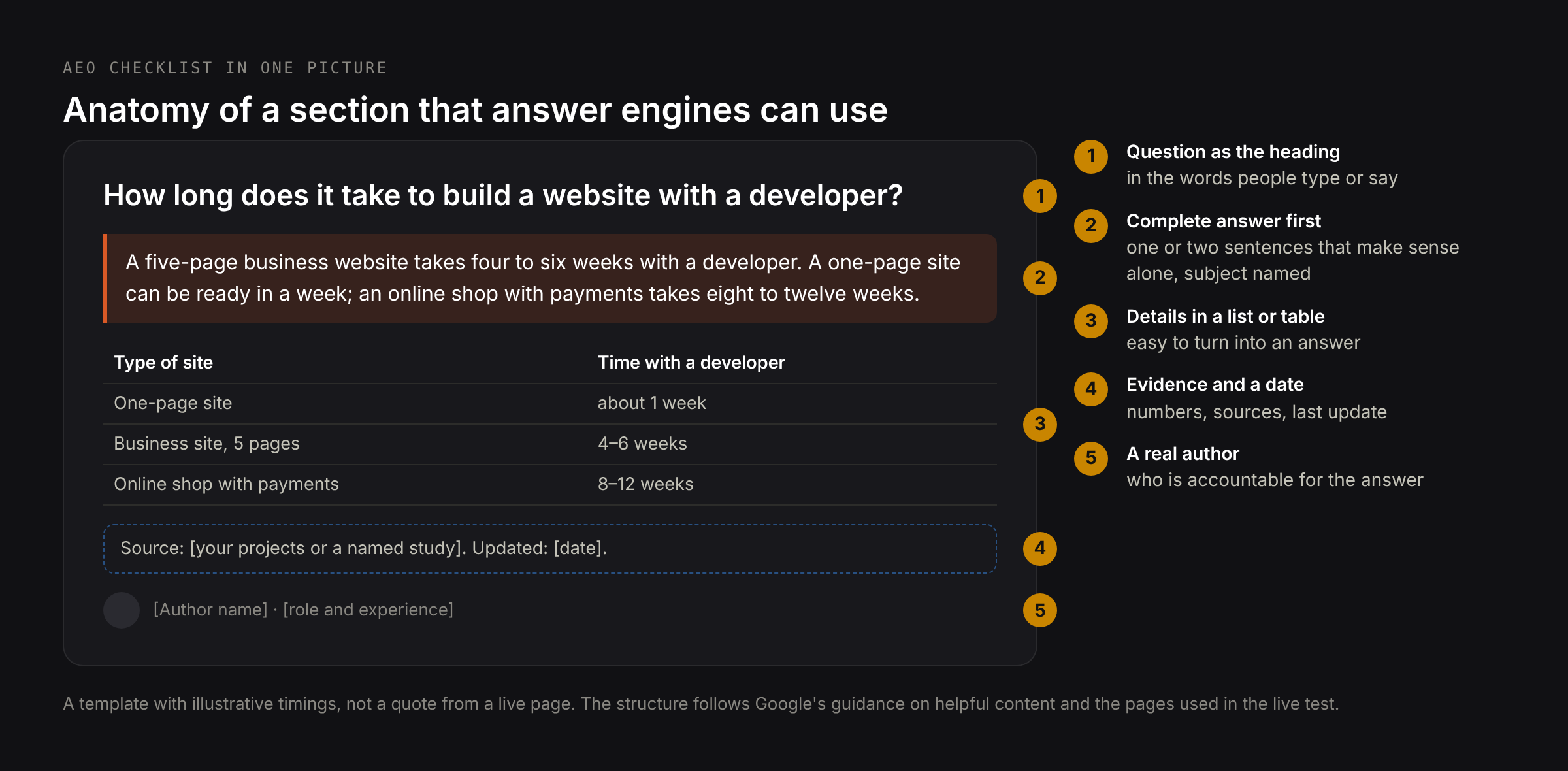1568x771 pixels.
Task: Click the 'Time with a developer' column header
Action: (x=691, y=363)
